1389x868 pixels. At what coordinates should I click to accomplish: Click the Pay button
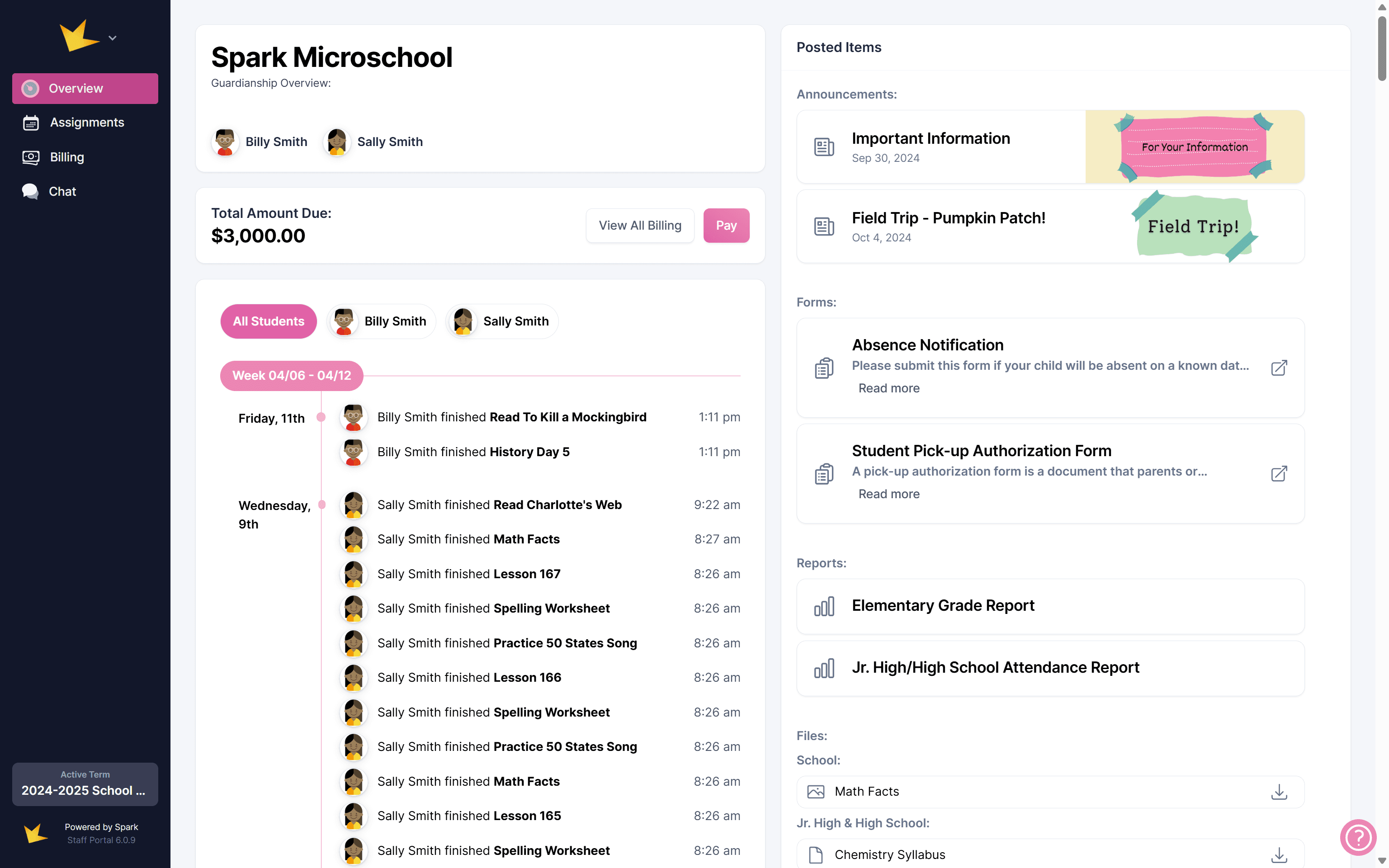point(726,226)
